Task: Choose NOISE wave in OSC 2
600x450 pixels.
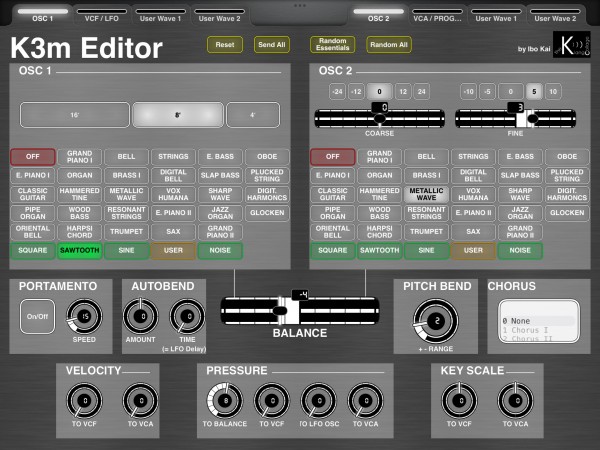Action: coord(520,250)
